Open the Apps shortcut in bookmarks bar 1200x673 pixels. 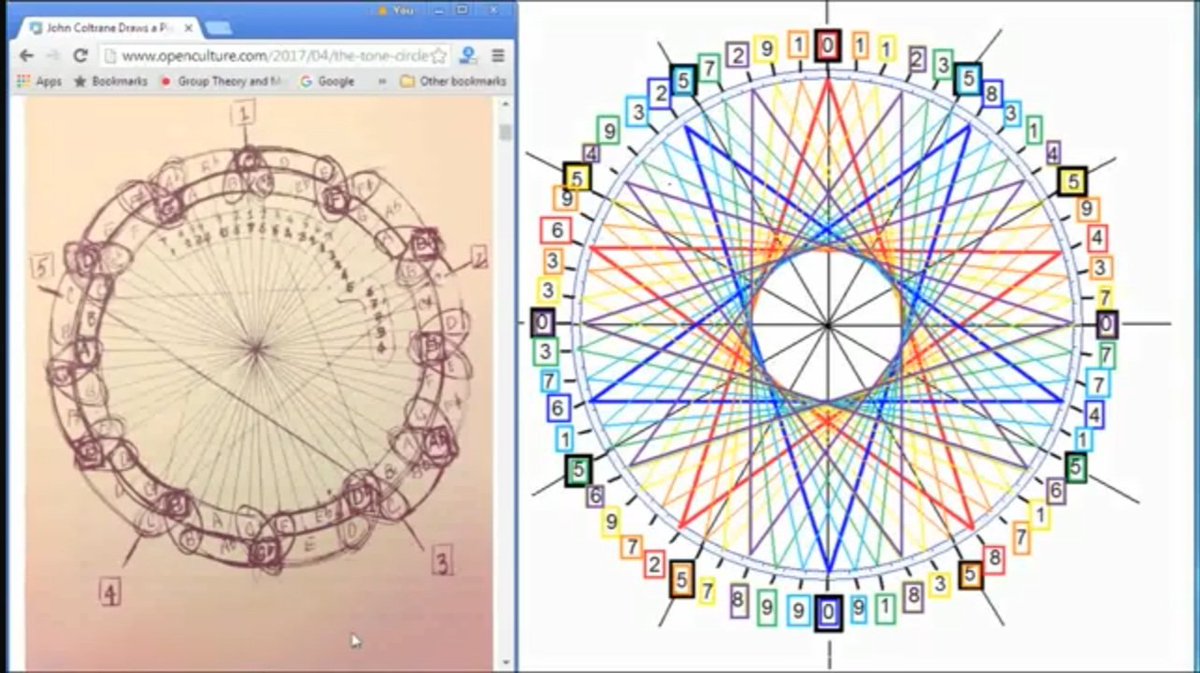pos(40,81)
